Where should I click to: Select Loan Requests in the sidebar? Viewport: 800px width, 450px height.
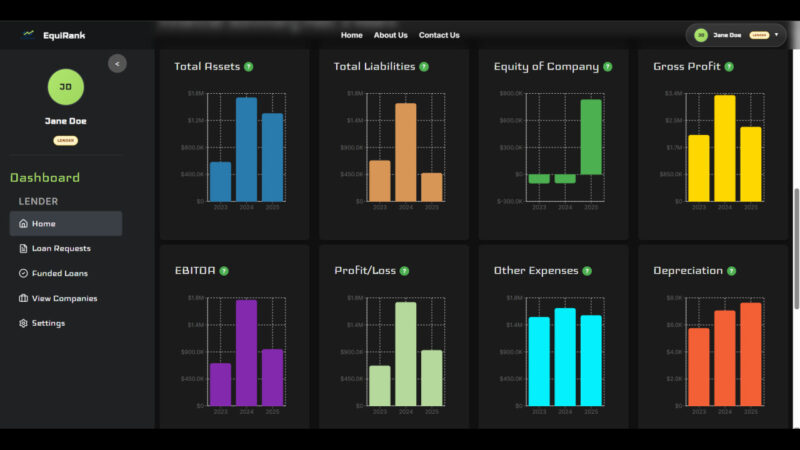point(61,248)
